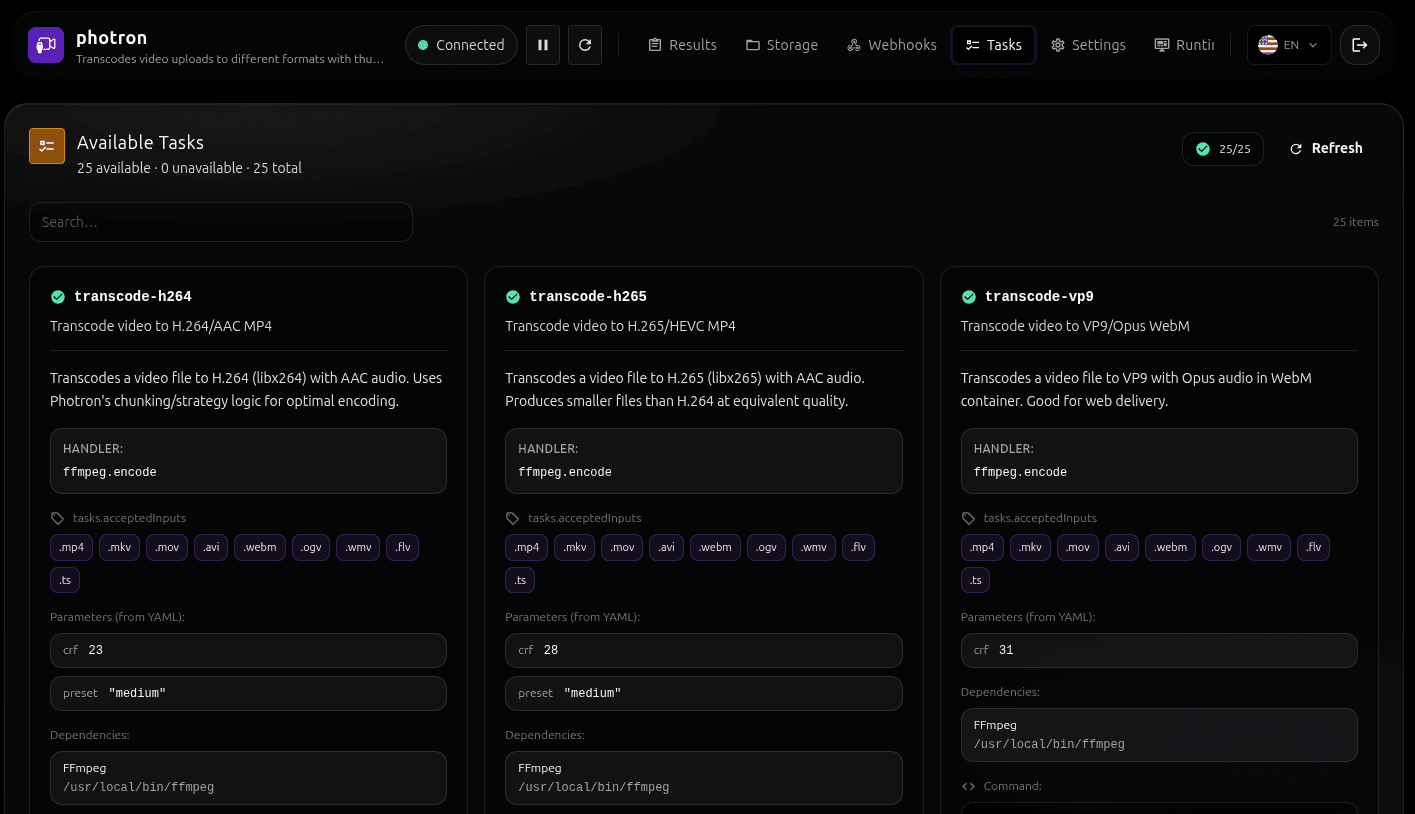Viewport: 1415px width, 814px height.
Task: Switch to the Webhooks tab
Action: pyautogui.click(x=892, y=45)
